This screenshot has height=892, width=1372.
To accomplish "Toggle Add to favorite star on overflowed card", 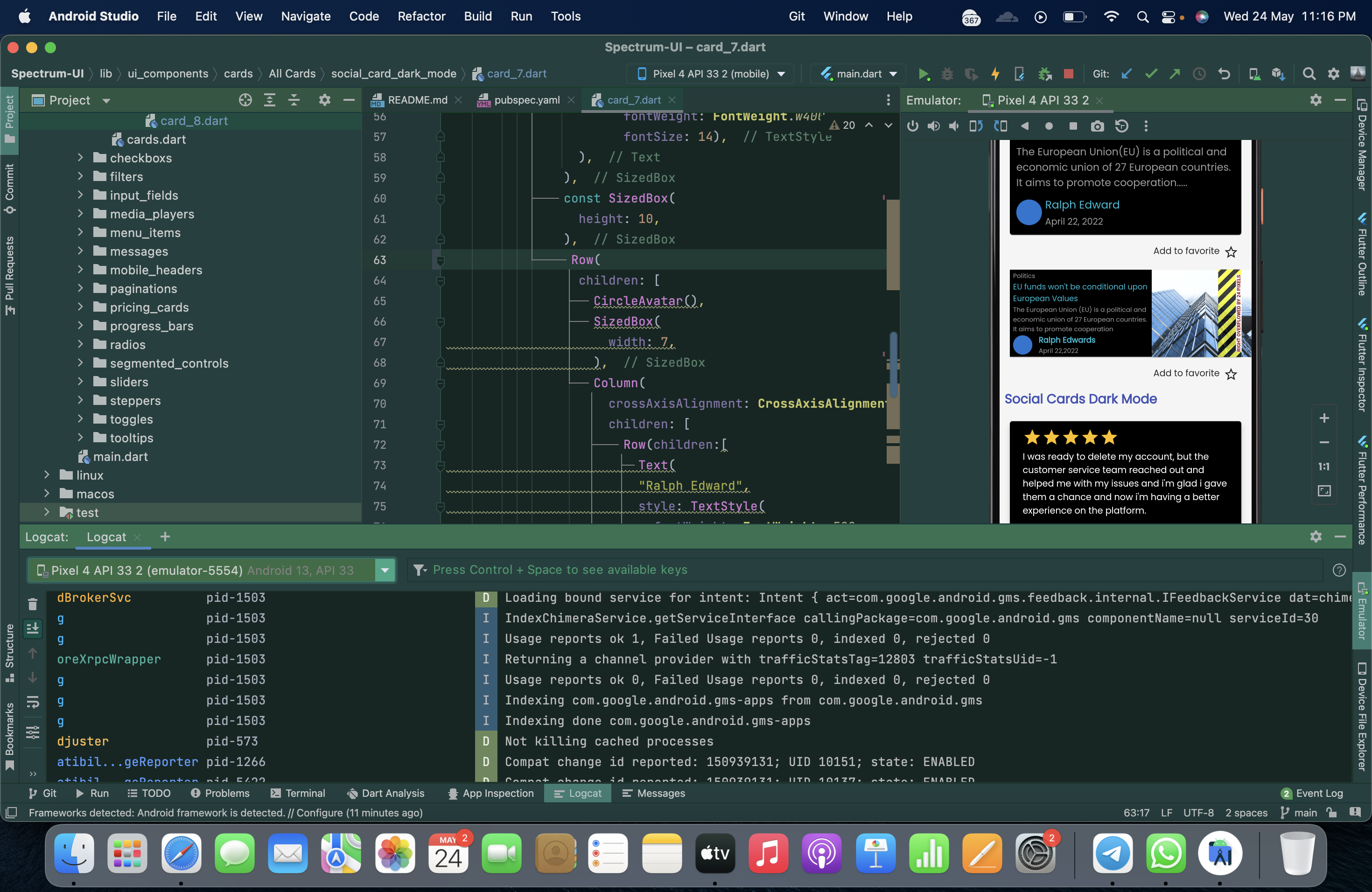I will point(1231,375).
